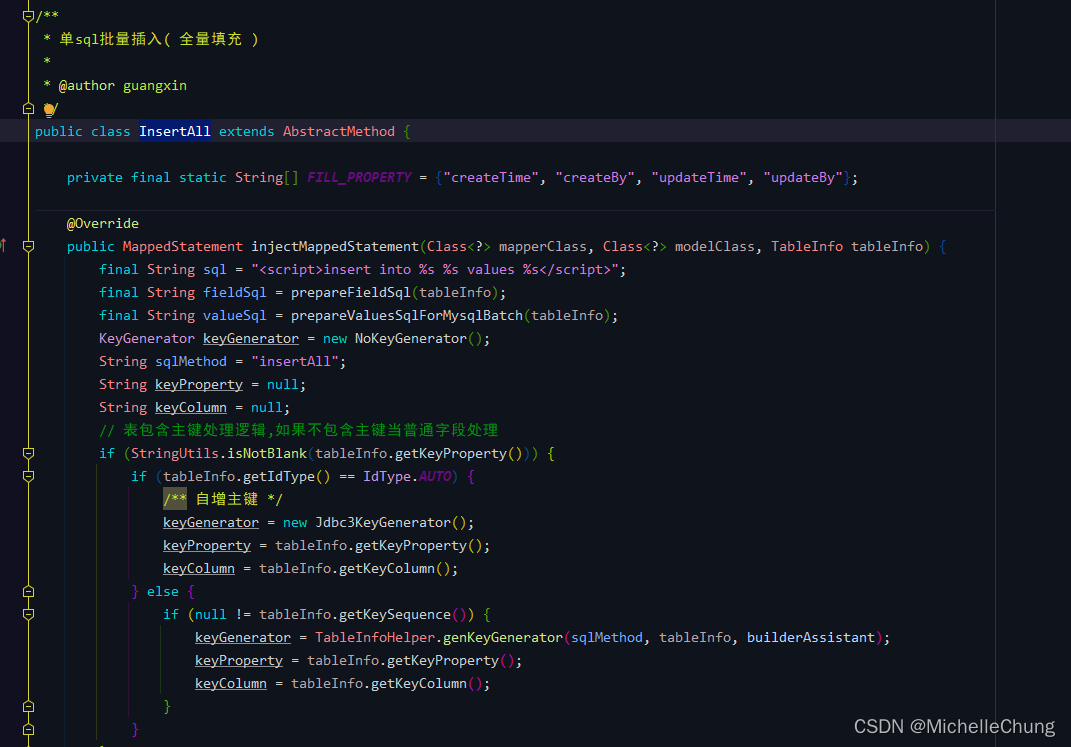This screenshot has height=747, width=1071.
Task: Click the getKeySequence method call
Action: pos(395,615)
